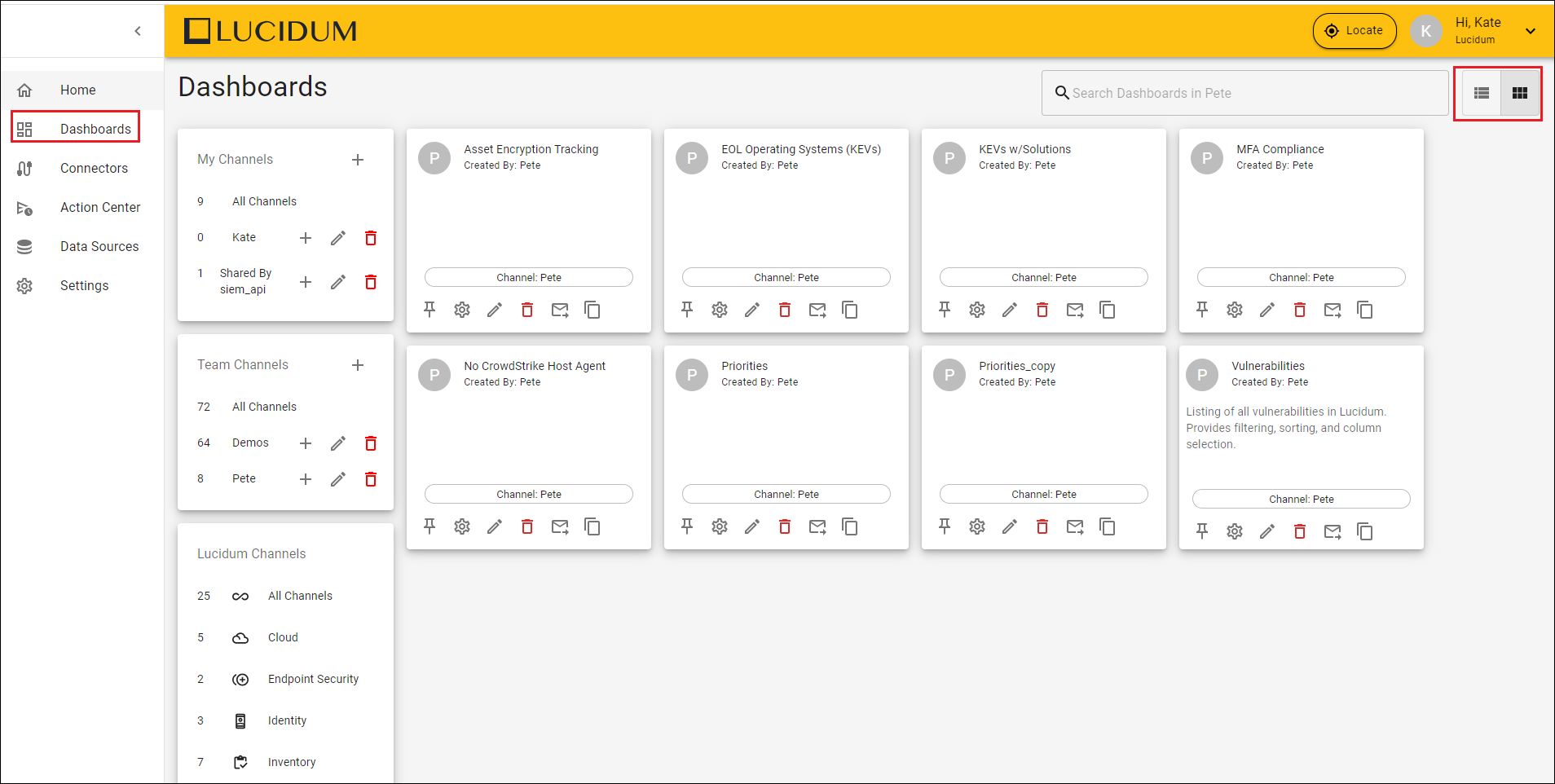The image size is (1555, 784).
Task: Email the No CrowdStrike Host Agent dashboard
Action: [x=560, y=526]
